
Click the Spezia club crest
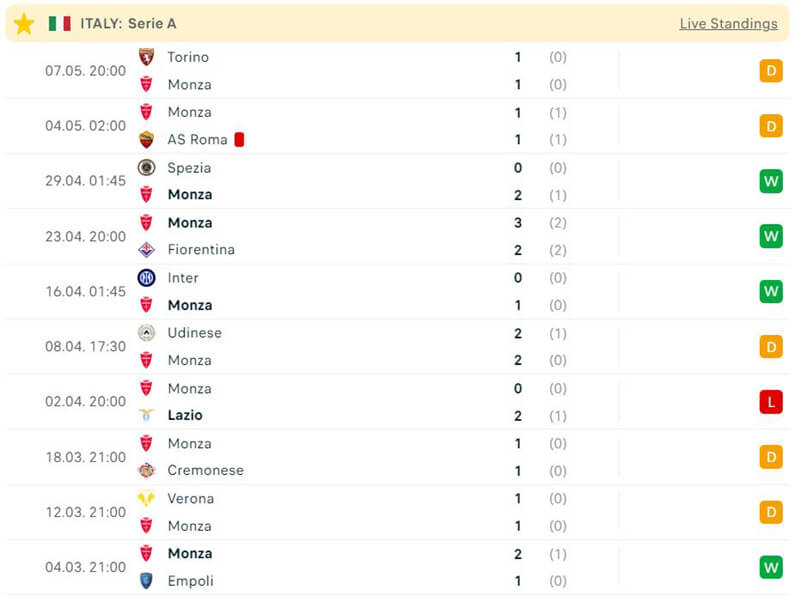pyautogui.click(x=146, y=168)
